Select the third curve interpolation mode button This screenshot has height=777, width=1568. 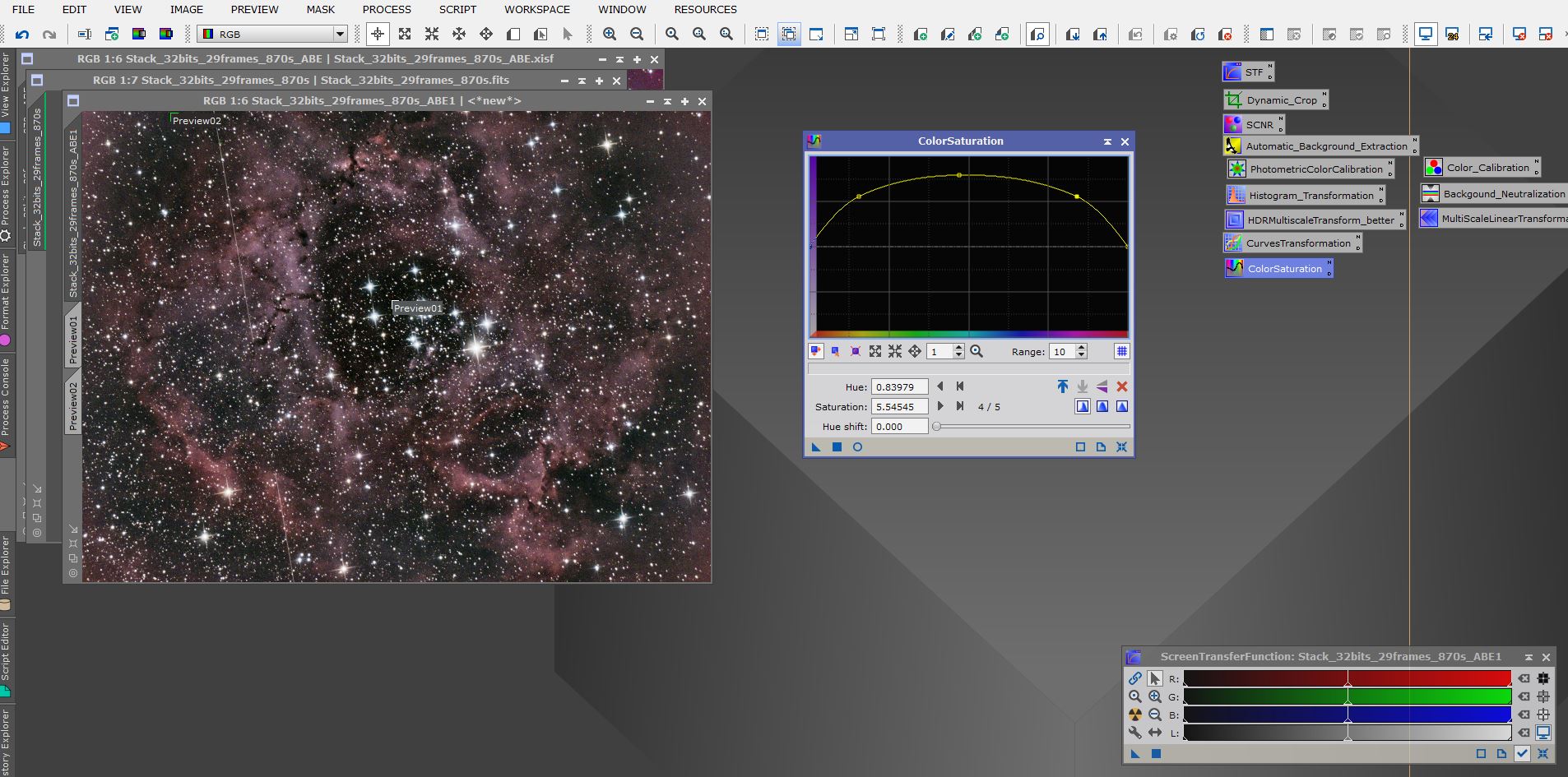(1121, 406)
